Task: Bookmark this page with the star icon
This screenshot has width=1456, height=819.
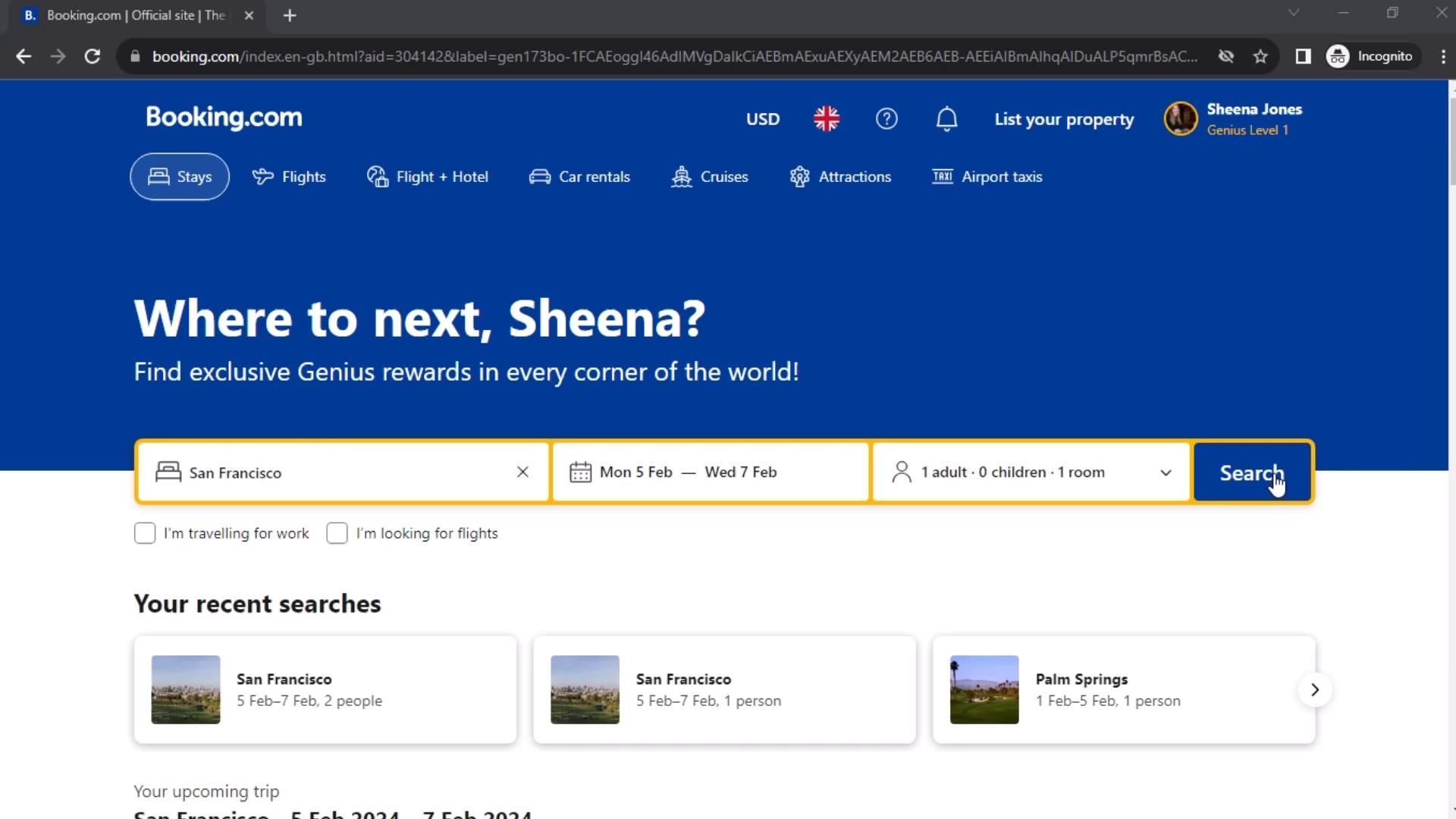Action: tap(1260, 56)
